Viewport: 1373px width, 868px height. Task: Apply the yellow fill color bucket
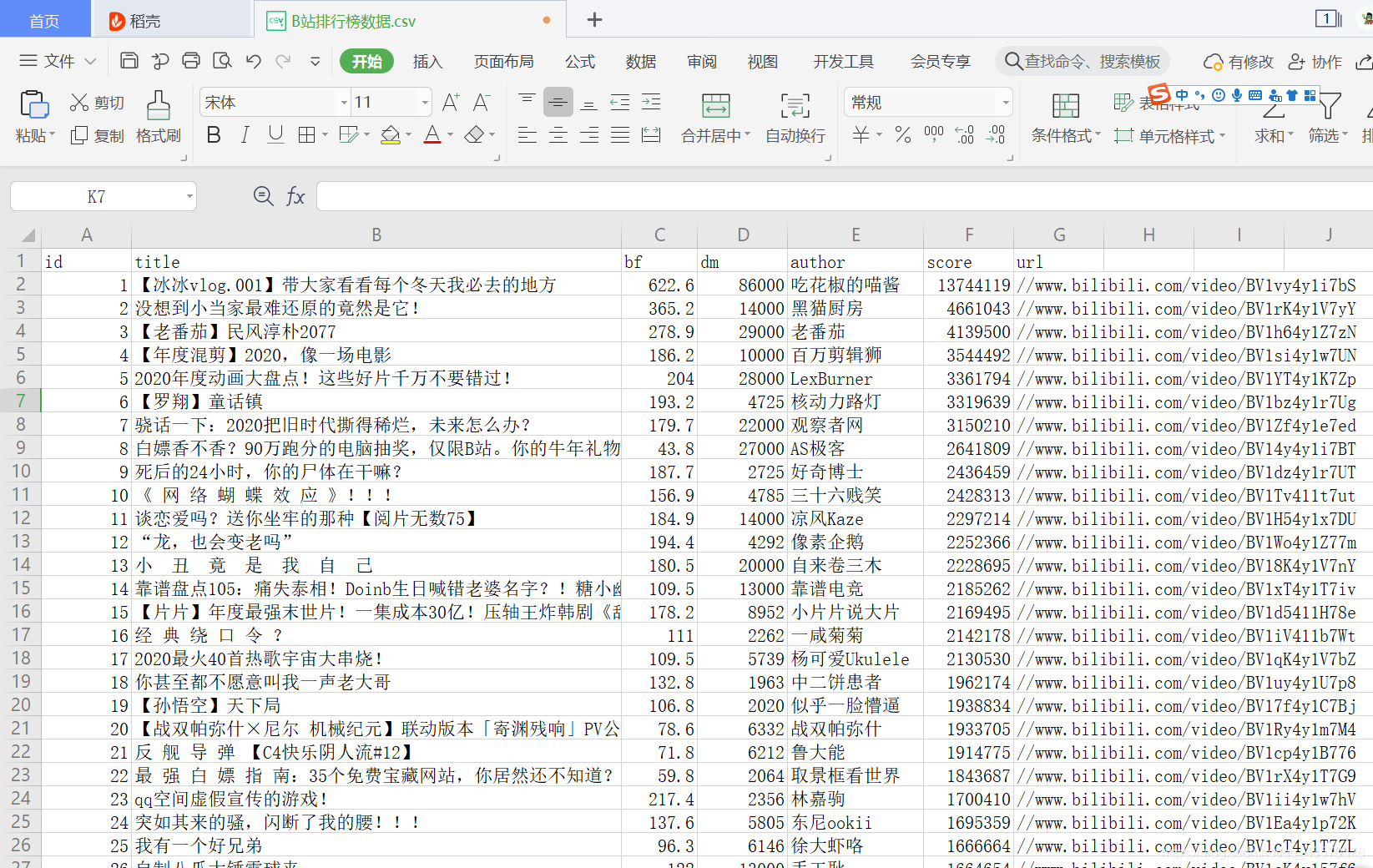pos(391,134)
